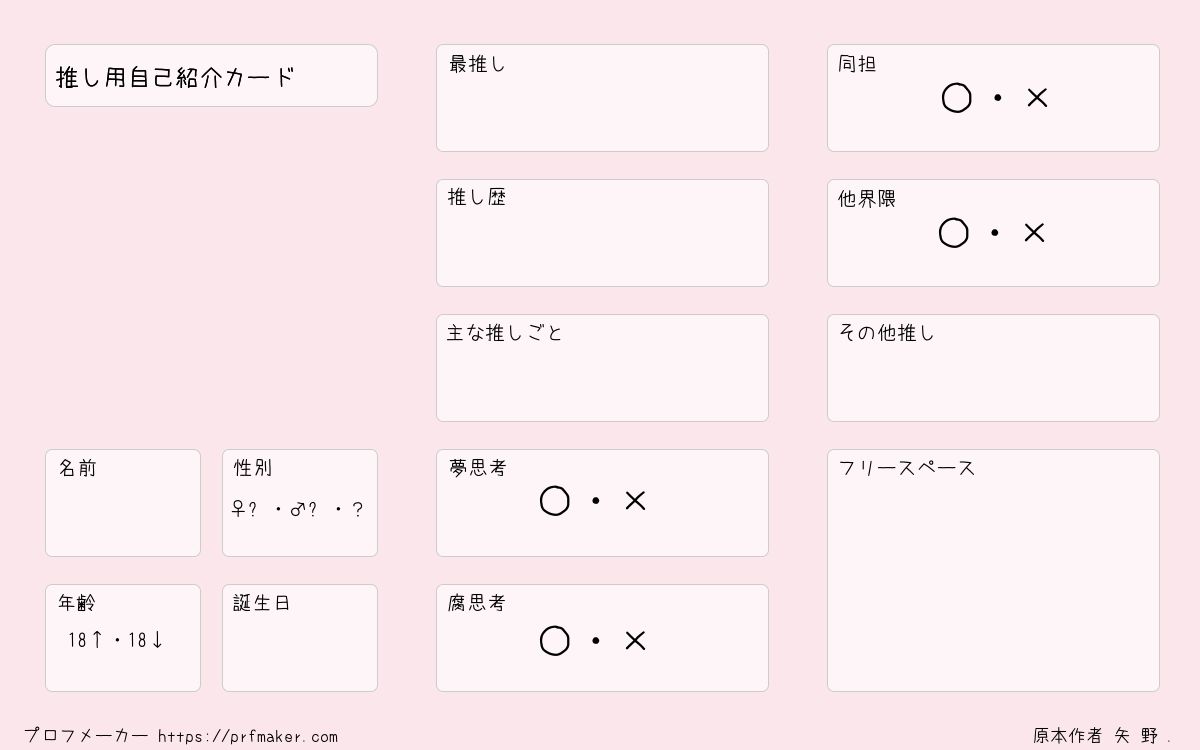Choose the cross mark for 他界隈

(x=1034, y=233)
